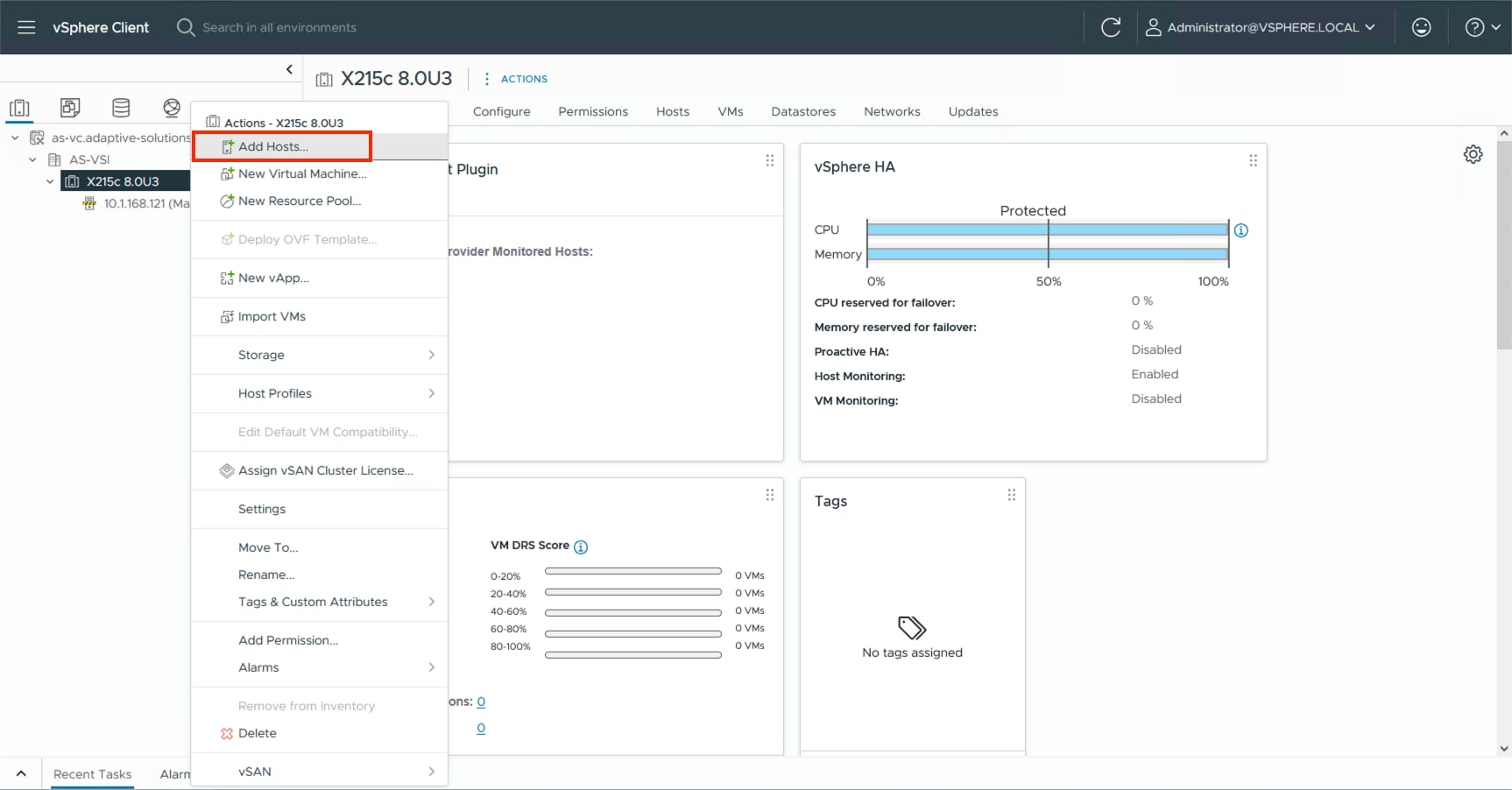The height and width of the screenshot is (790, 1512).
Task: Select the Hosts and Clusters inventory icon
Action: (x=19, y=108)
